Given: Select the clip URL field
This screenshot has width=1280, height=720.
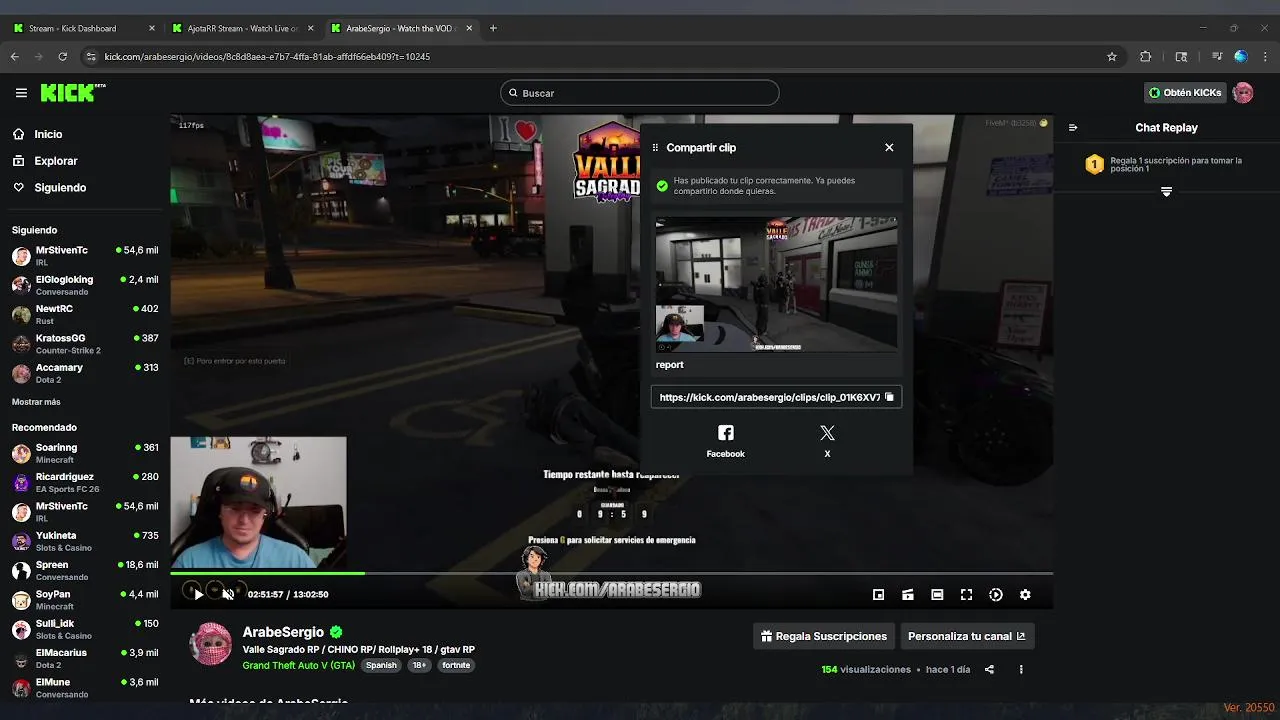Looking at the screenshot, I should [776, 397].
